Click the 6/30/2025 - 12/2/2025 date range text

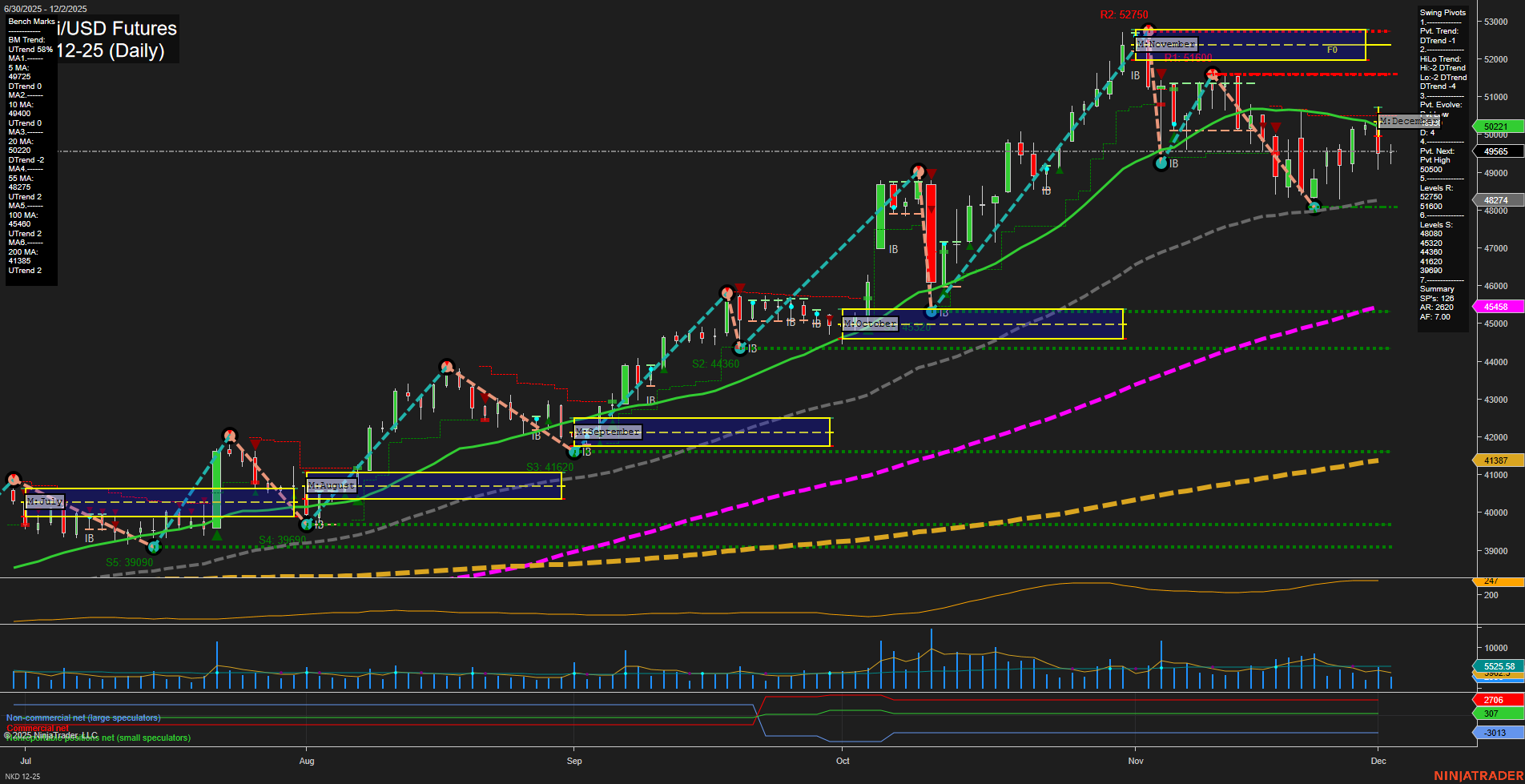pos(46,8)
